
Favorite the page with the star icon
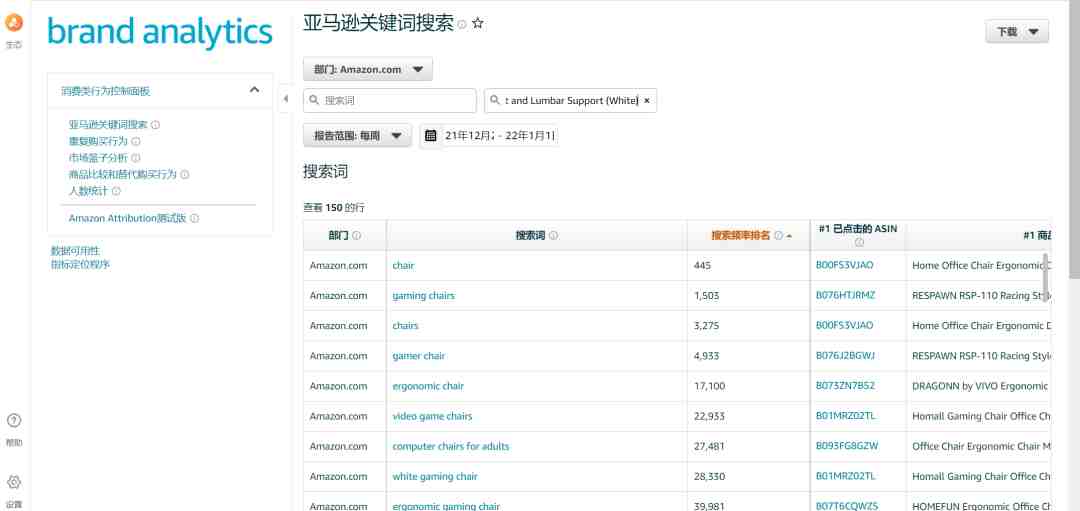478,23
